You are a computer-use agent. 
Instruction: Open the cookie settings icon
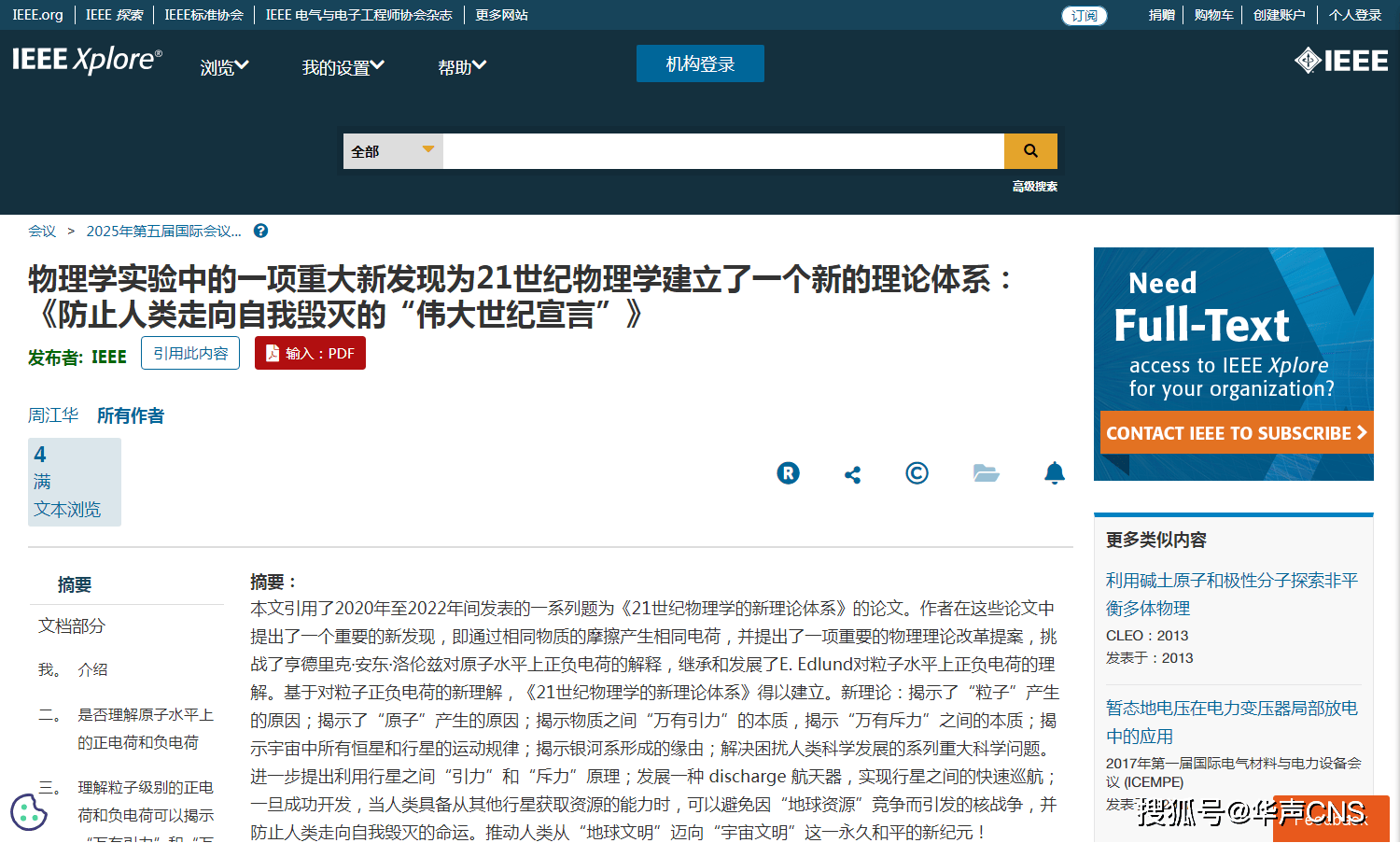point(29,812)
